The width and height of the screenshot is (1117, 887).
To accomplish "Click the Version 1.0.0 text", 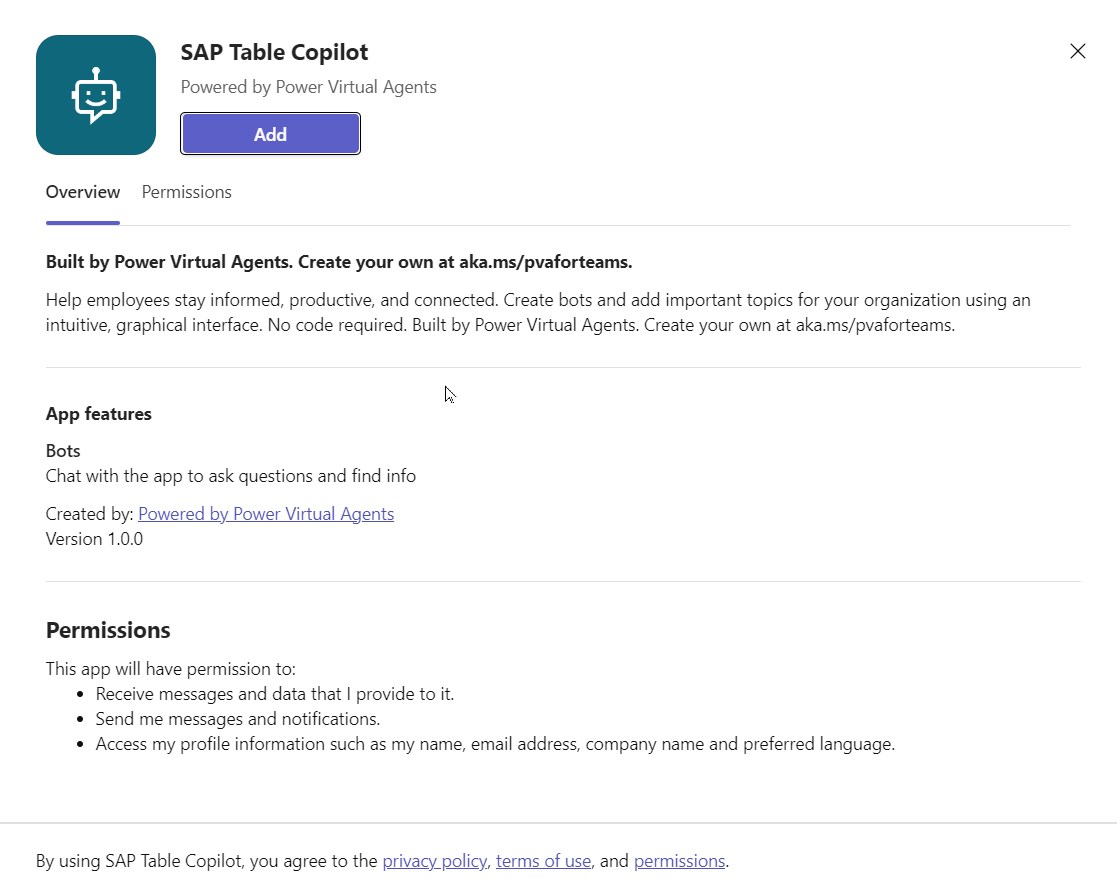I will coord(94,539).
